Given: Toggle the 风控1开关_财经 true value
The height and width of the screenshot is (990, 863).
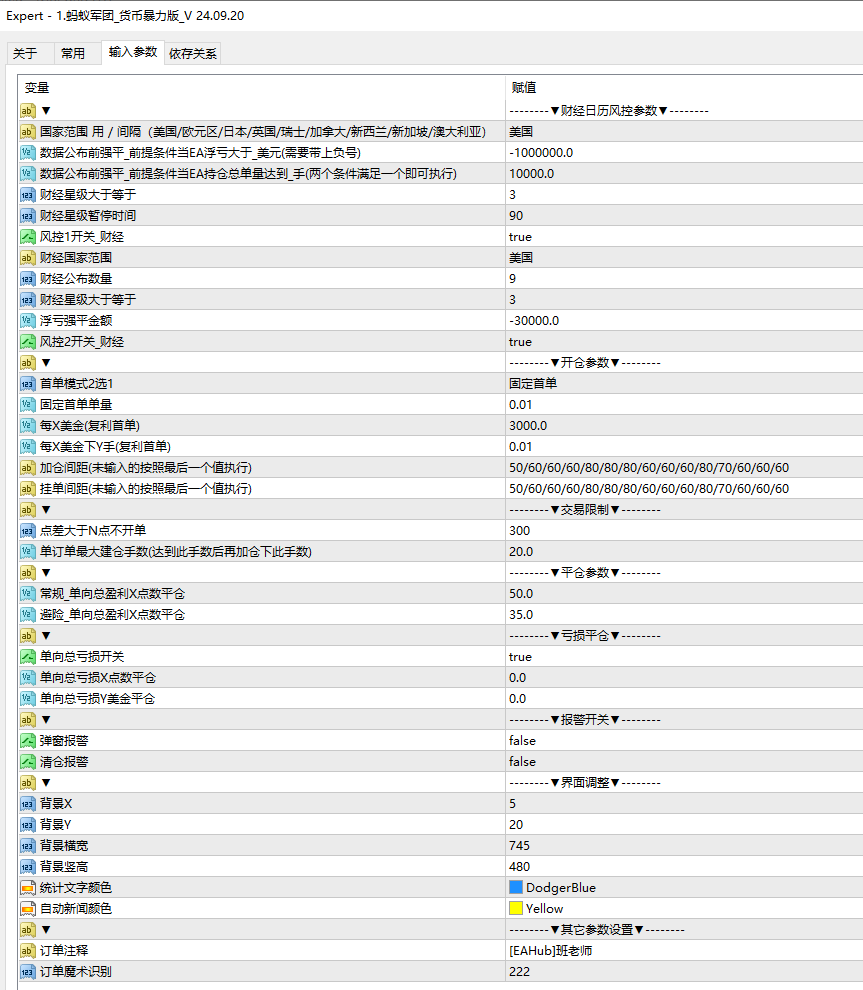Looking at the screenshot, I should click(x=520, y=237).
